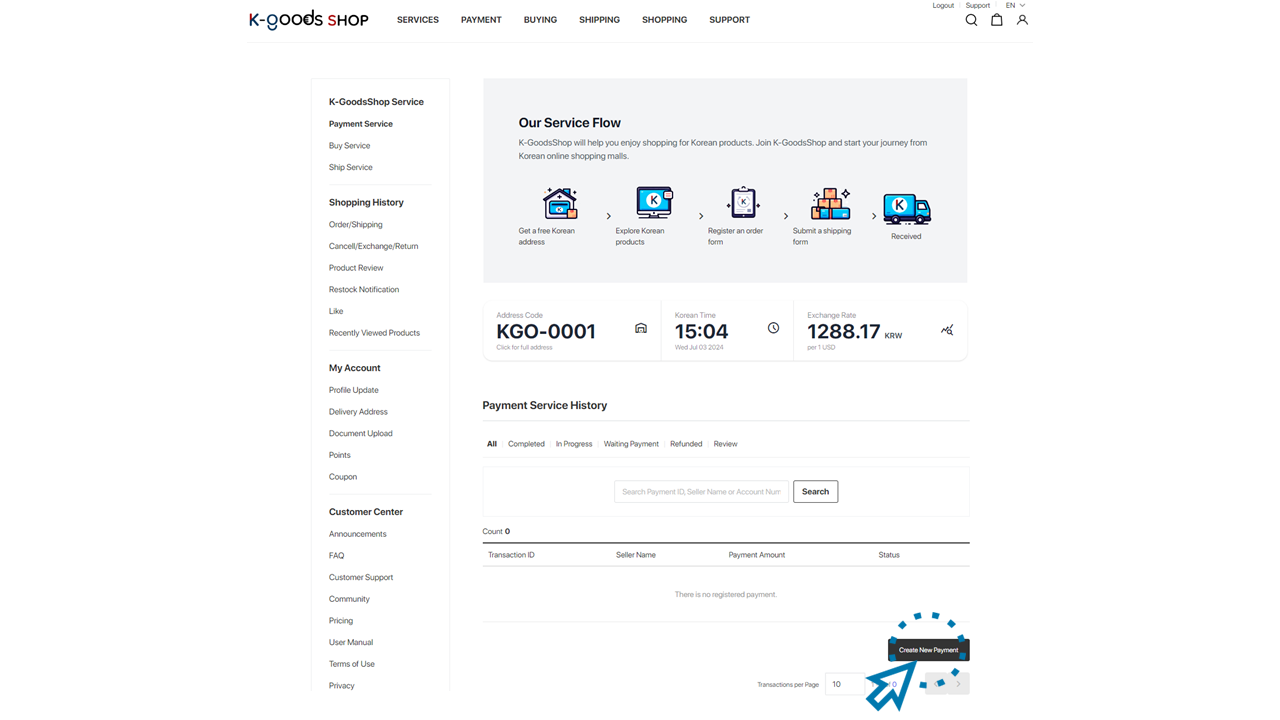
Task: Open Document Upload in sidebar
Action: click(x=361, y=434)
